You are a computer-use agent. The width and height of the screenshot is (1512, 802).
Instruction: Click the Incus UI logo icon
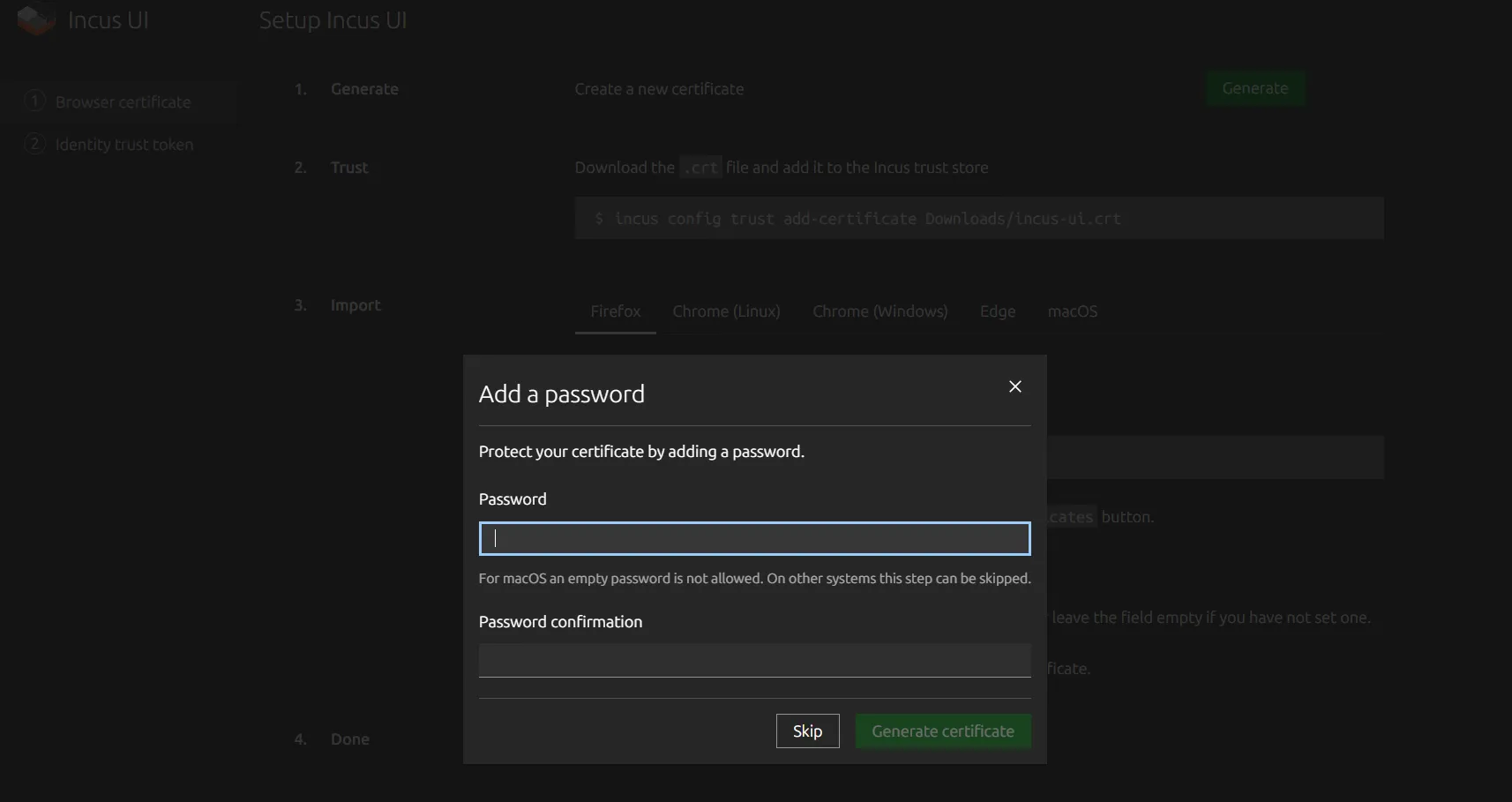coord(36,19)
